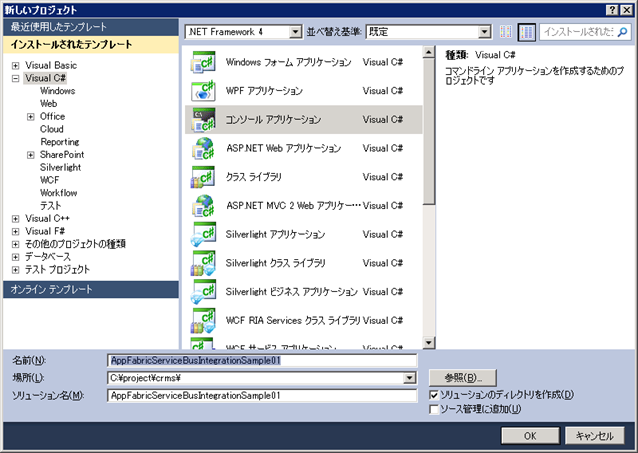Click the template list scroll up arrow
Image resolution: width=638 pixels, height=453 pixels.
[428, 52]
